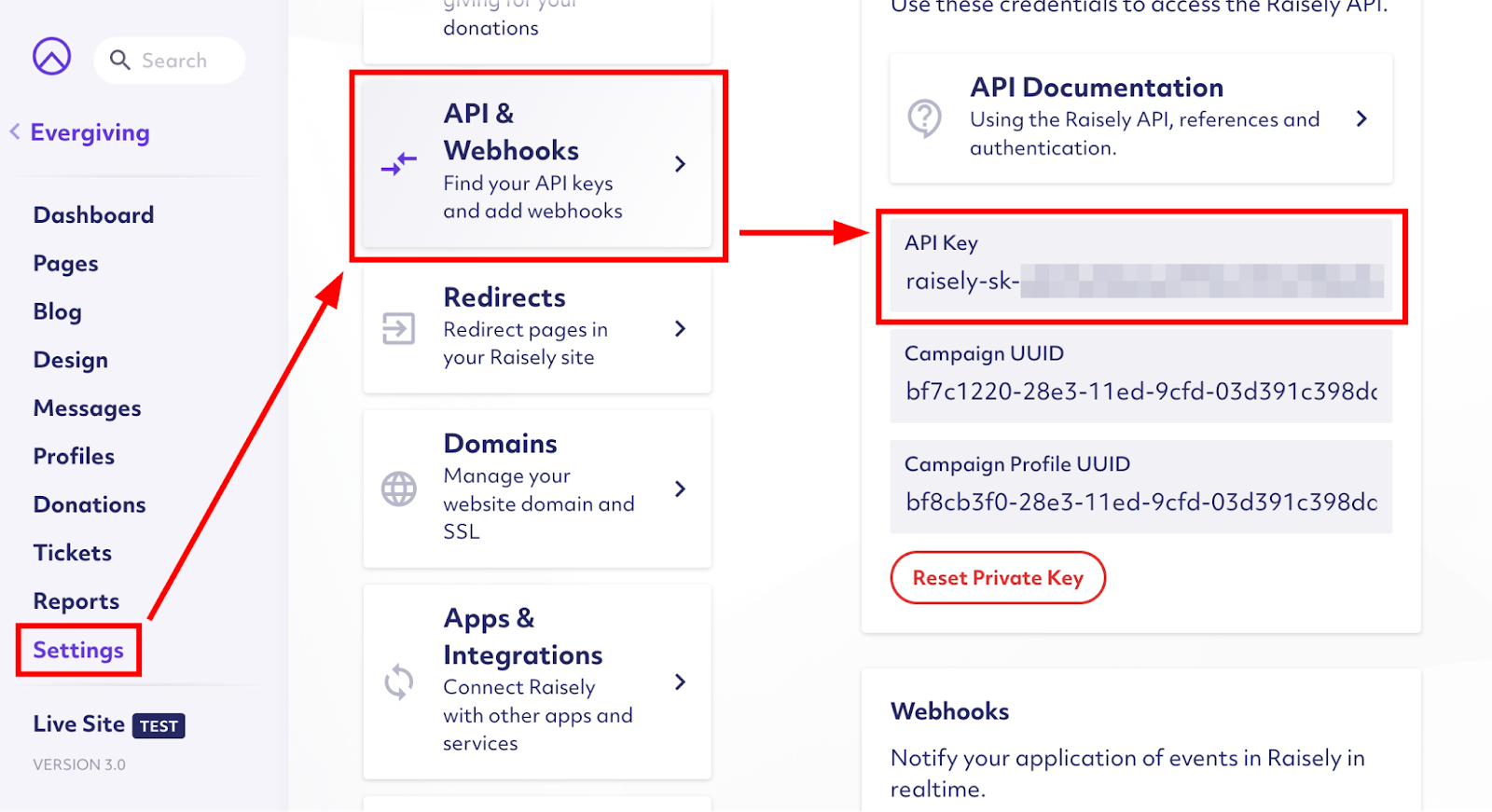Image resolution: width=1492 pixels, height=812 pixels.
Task: Click the 'Notify your application of events' text
Action: click(1127, 773)
